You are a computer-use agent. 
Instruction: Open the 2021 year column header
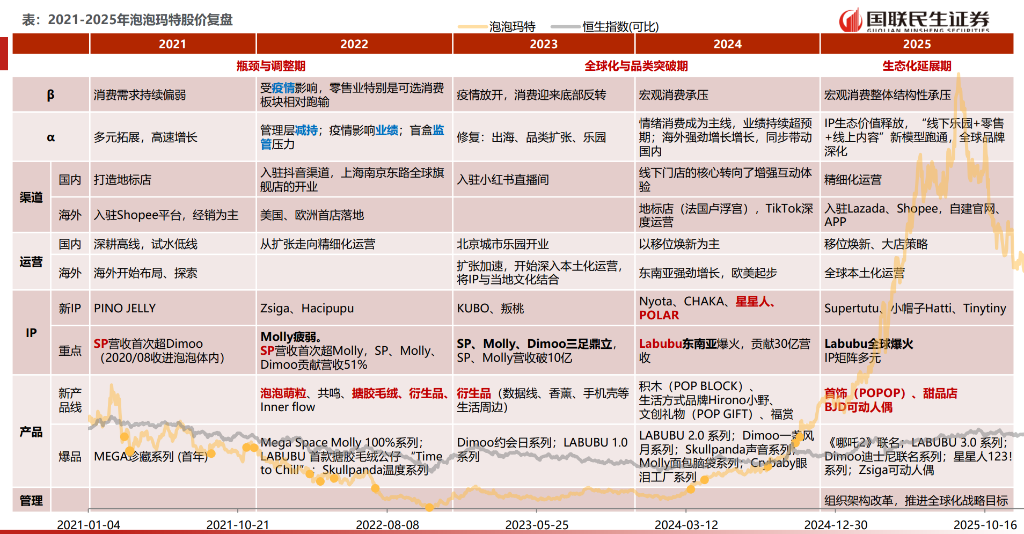pyautogui.click(x=172, y=44)
